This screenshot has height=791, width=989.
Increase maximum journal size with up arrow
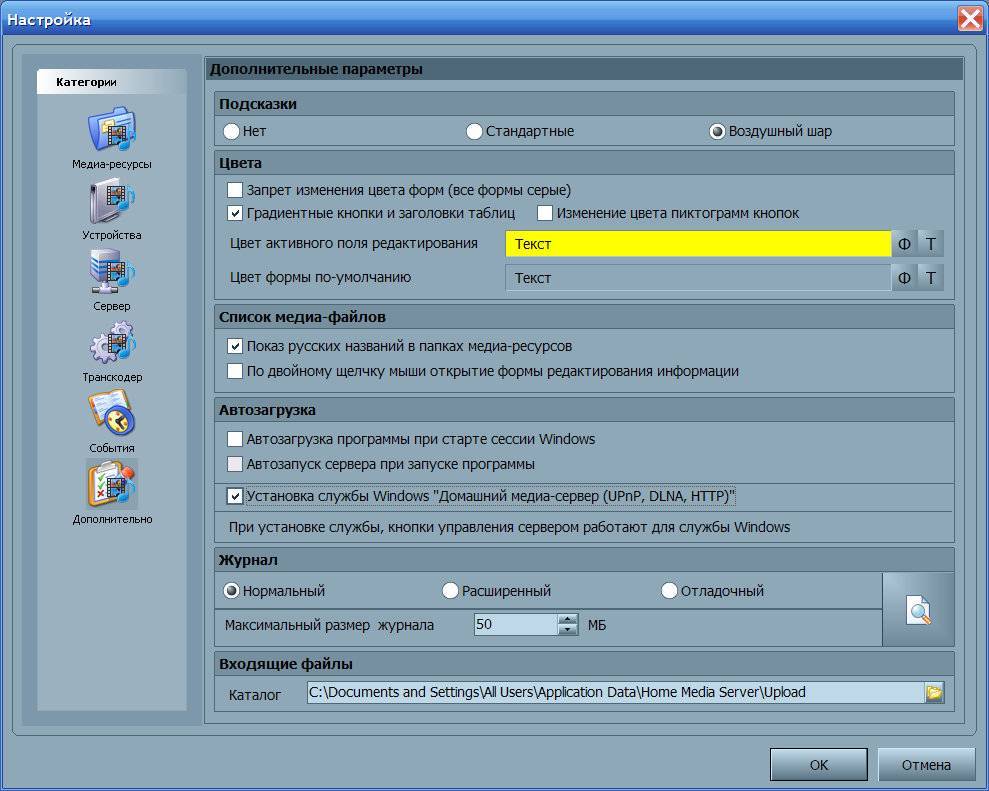click(x=568, y=619)
